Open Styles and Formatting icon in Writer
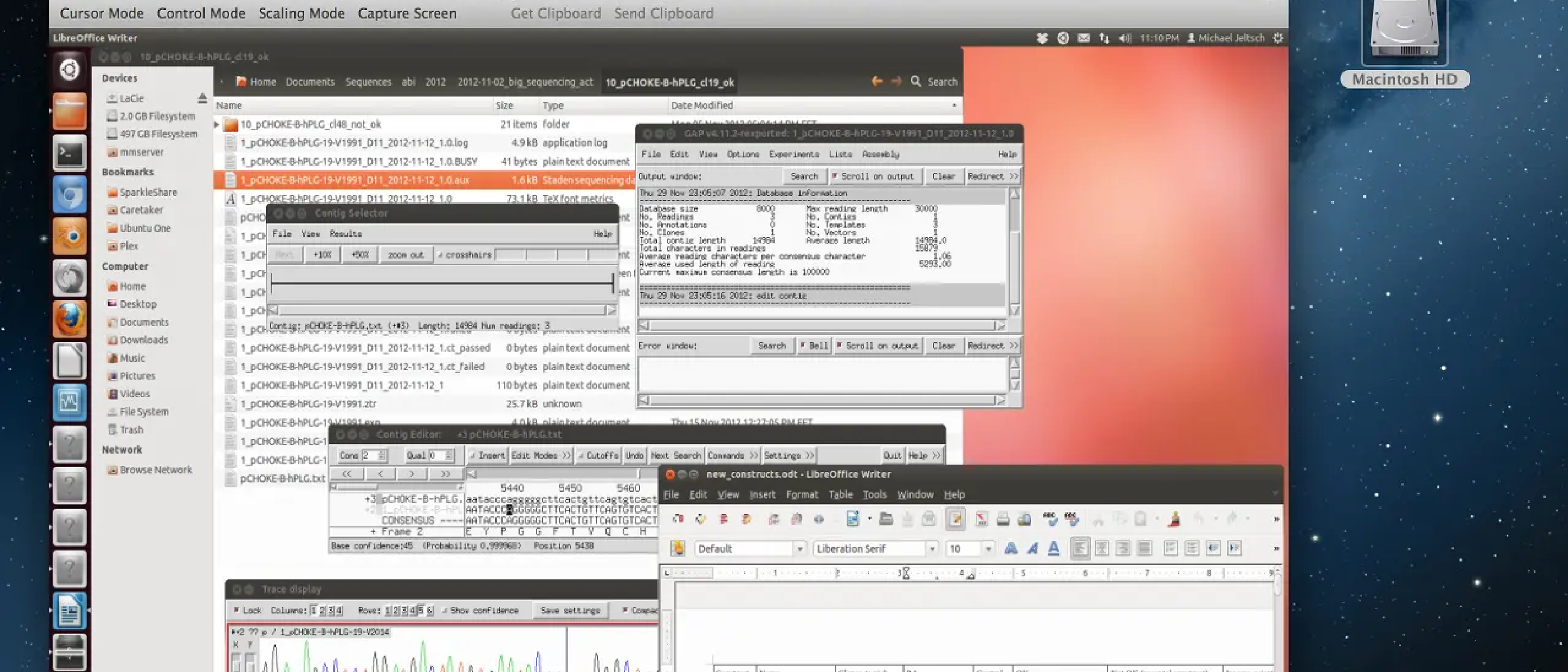Screen dimensions: 1568x672 coord(678,548)
